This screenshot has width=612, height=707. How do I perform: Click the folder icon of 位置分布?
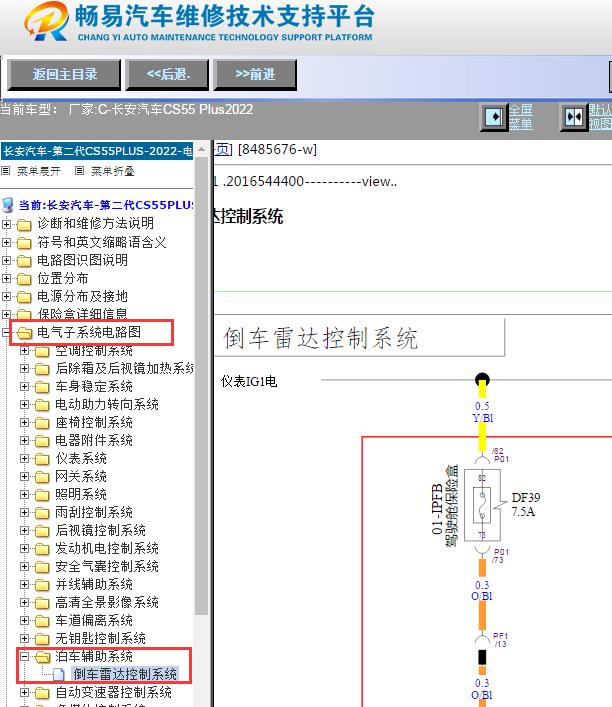point(24,279)
